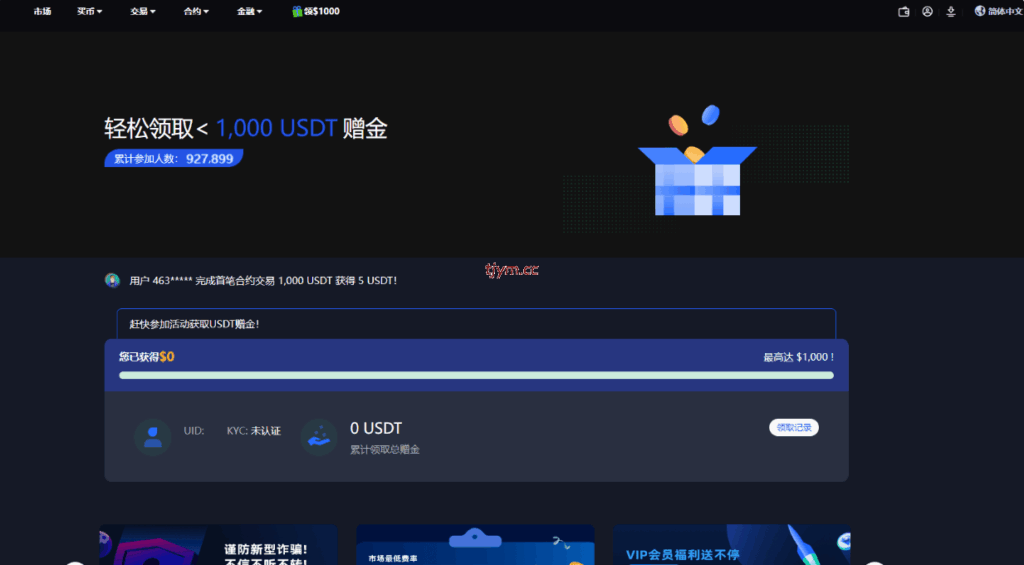Viewport: 1024px width, 565px height.
Task: Click the bonus progress bar
Action: click(x=476, y=375)
